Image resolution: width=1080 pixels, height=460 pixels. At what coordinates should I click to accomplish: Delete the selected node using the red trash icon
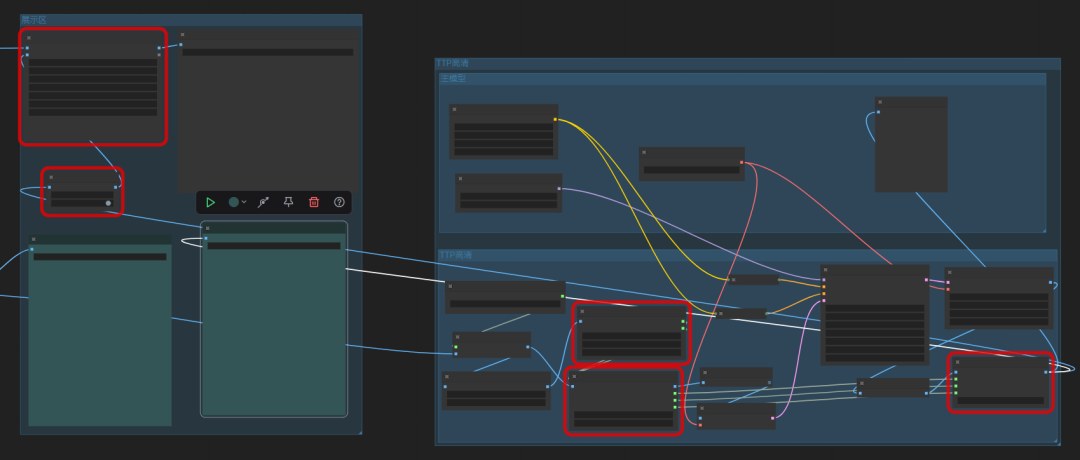click(x=314, y=202)
